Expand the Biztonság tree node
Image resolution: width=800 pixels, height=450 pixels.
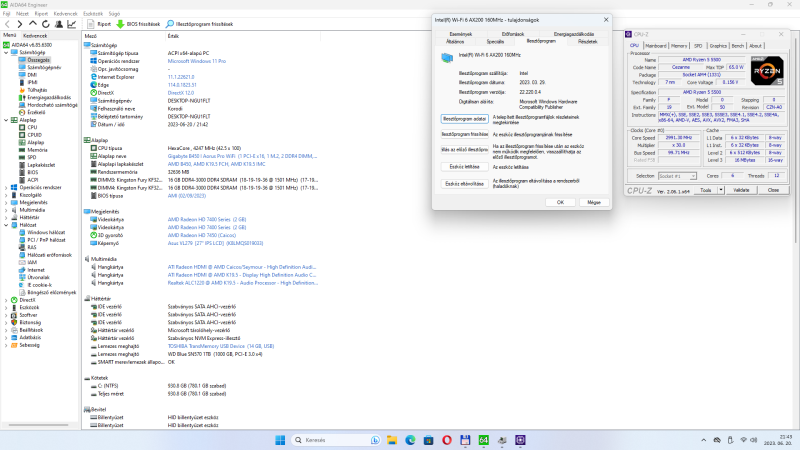point(6,322)
